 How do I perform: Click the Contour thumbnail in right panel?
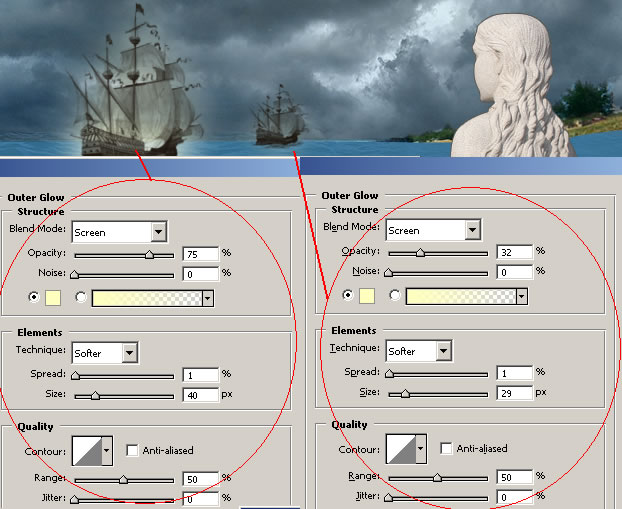[401, 449]
